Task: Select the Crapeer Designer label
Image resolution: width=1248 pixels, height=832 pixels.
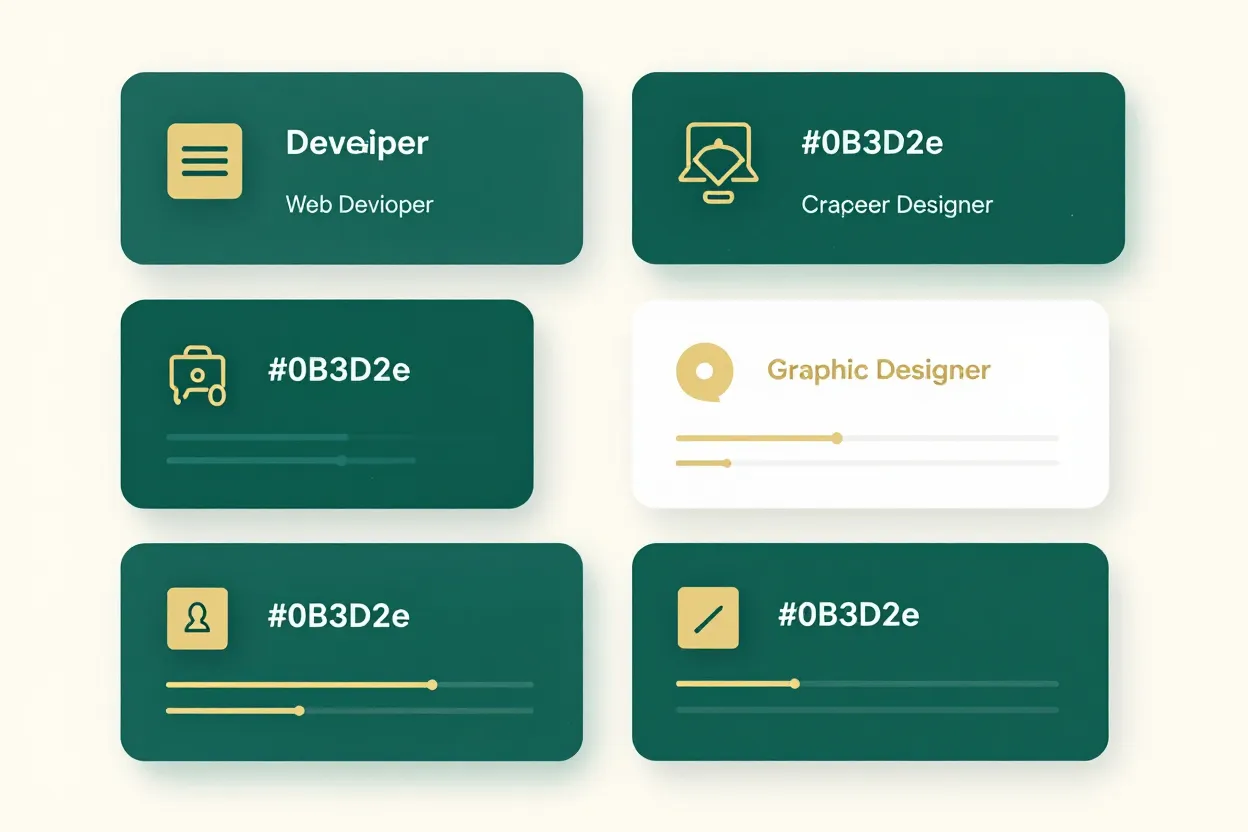Action: tap(897, 205)
